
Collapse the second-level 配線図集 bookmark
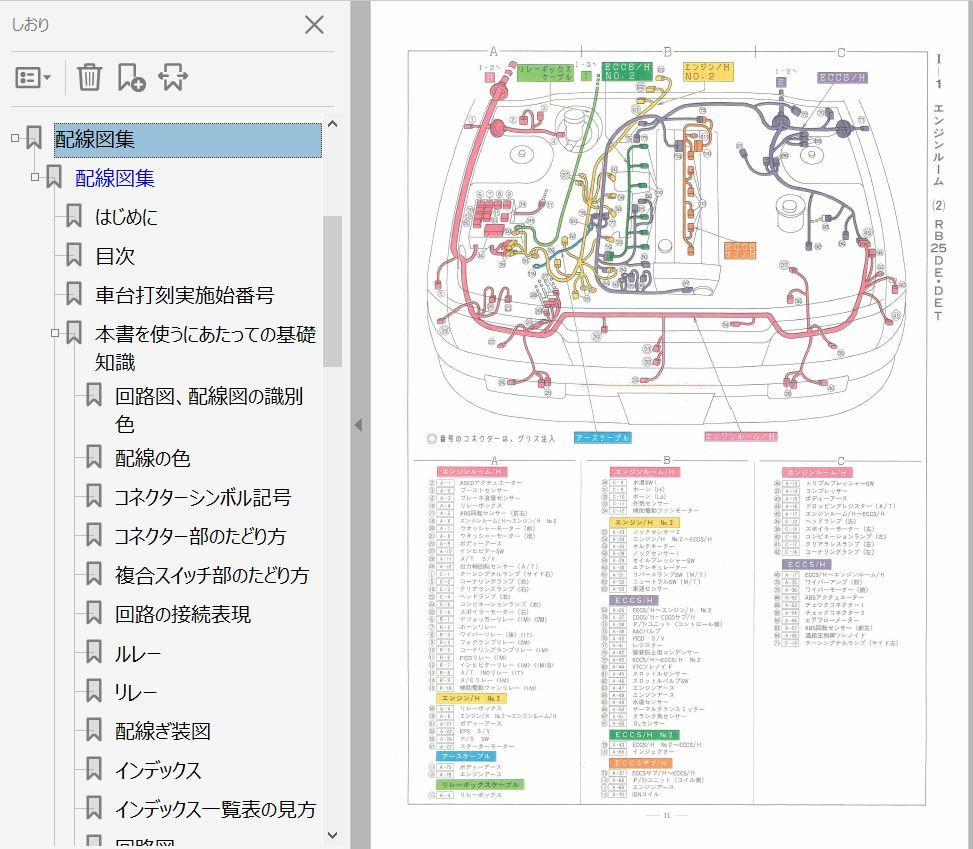(35, 177)
